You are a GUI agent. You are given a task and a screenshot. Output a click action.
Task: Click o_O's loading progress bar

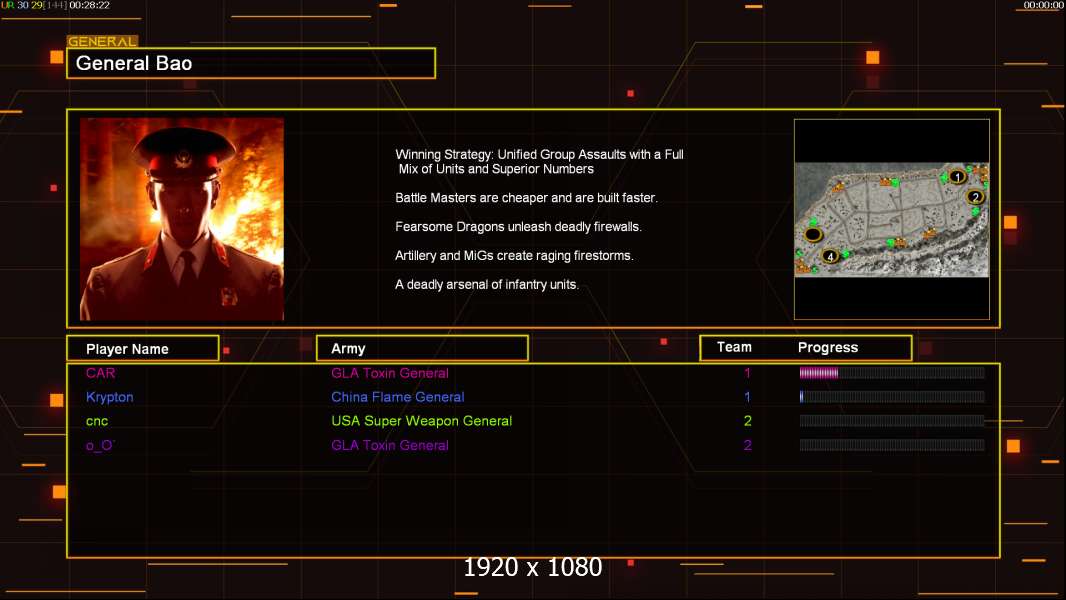[892, 445]
